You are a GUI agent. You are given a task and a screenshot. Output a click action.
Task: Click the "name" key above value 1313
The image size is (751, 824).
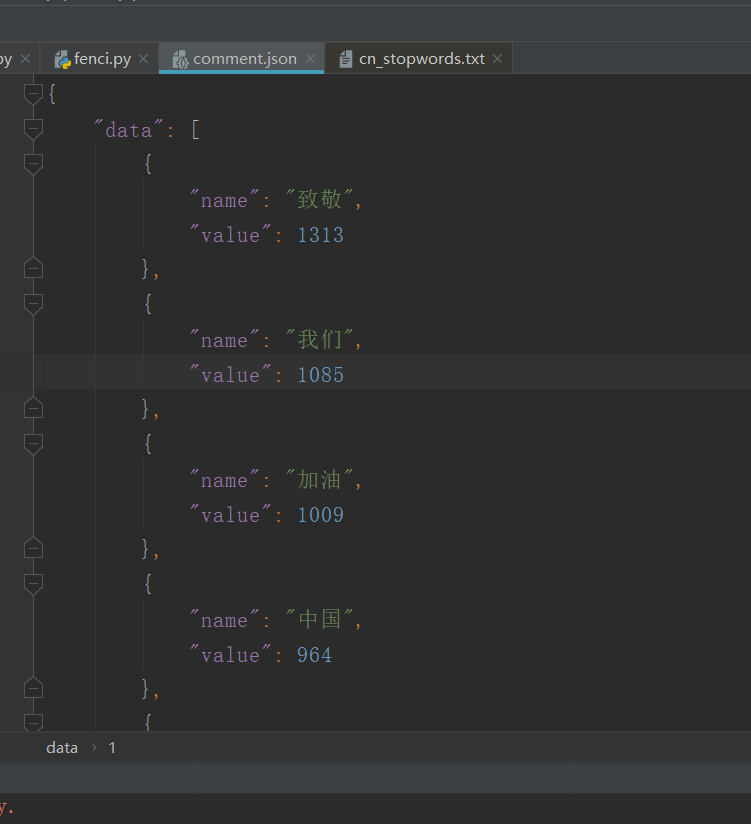tap(224, 200)
